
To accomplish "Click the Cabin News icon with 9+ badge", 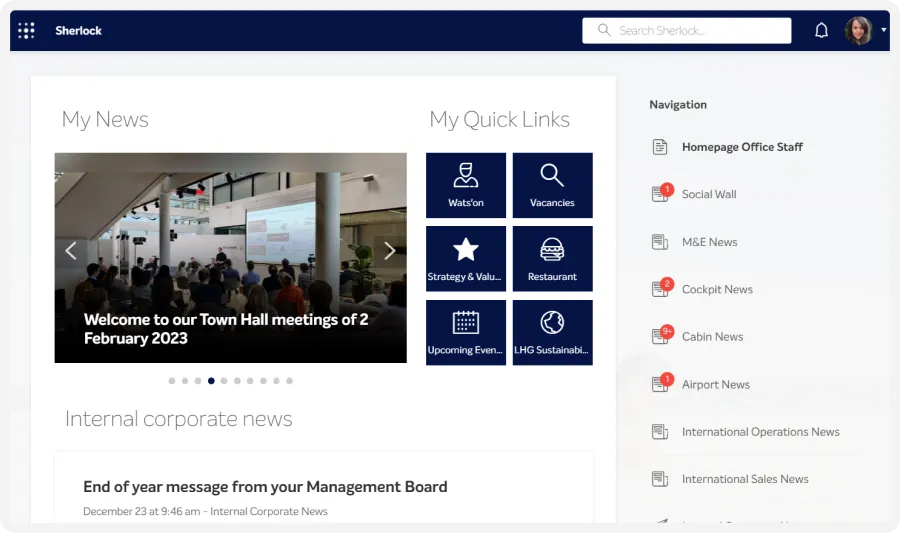I will pyautogui.click(x=660, y=336).
